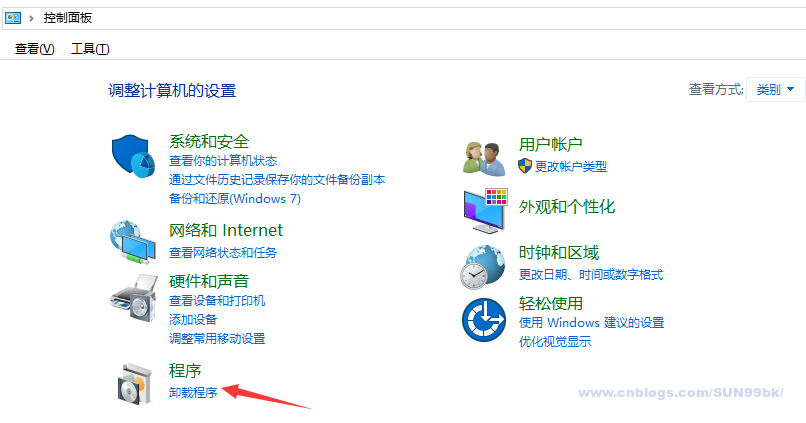Click the Control Panel icon in address bar
This screenshot has height=423, width=806.
[x=13, y=18]
